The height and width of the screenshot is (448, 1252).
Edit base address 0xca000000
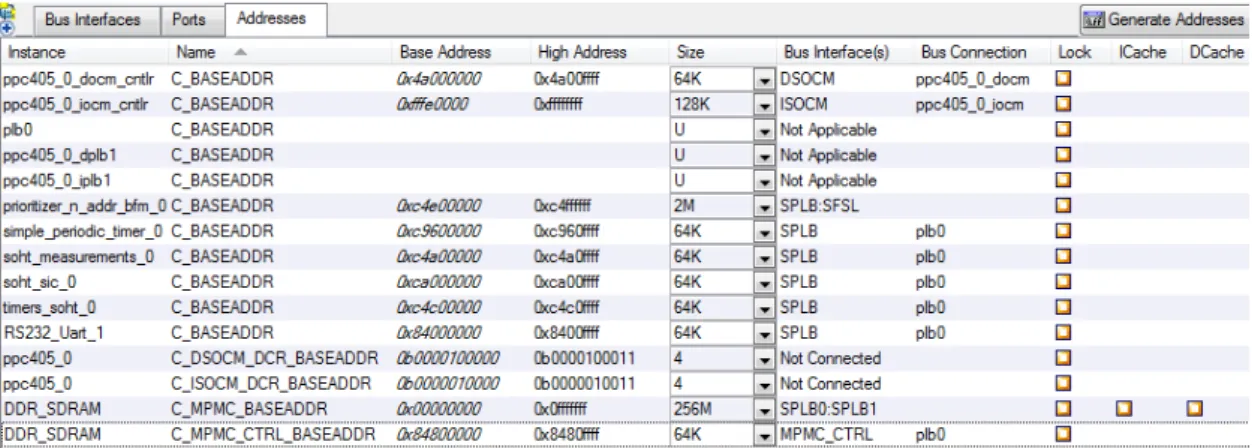[440, 281]
